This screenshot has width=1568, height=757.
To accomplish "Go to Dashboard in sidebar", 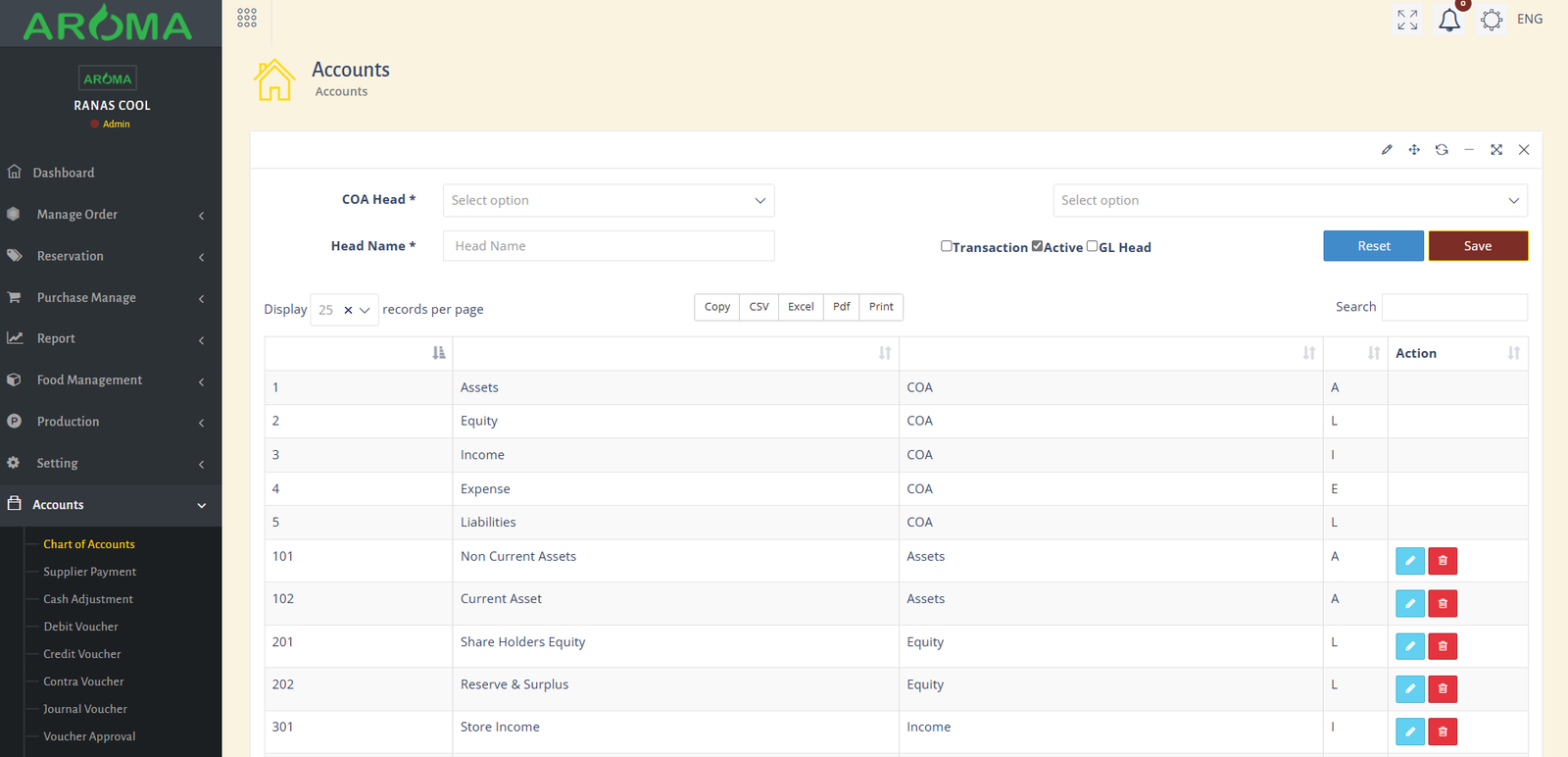I will pos(64,173).
